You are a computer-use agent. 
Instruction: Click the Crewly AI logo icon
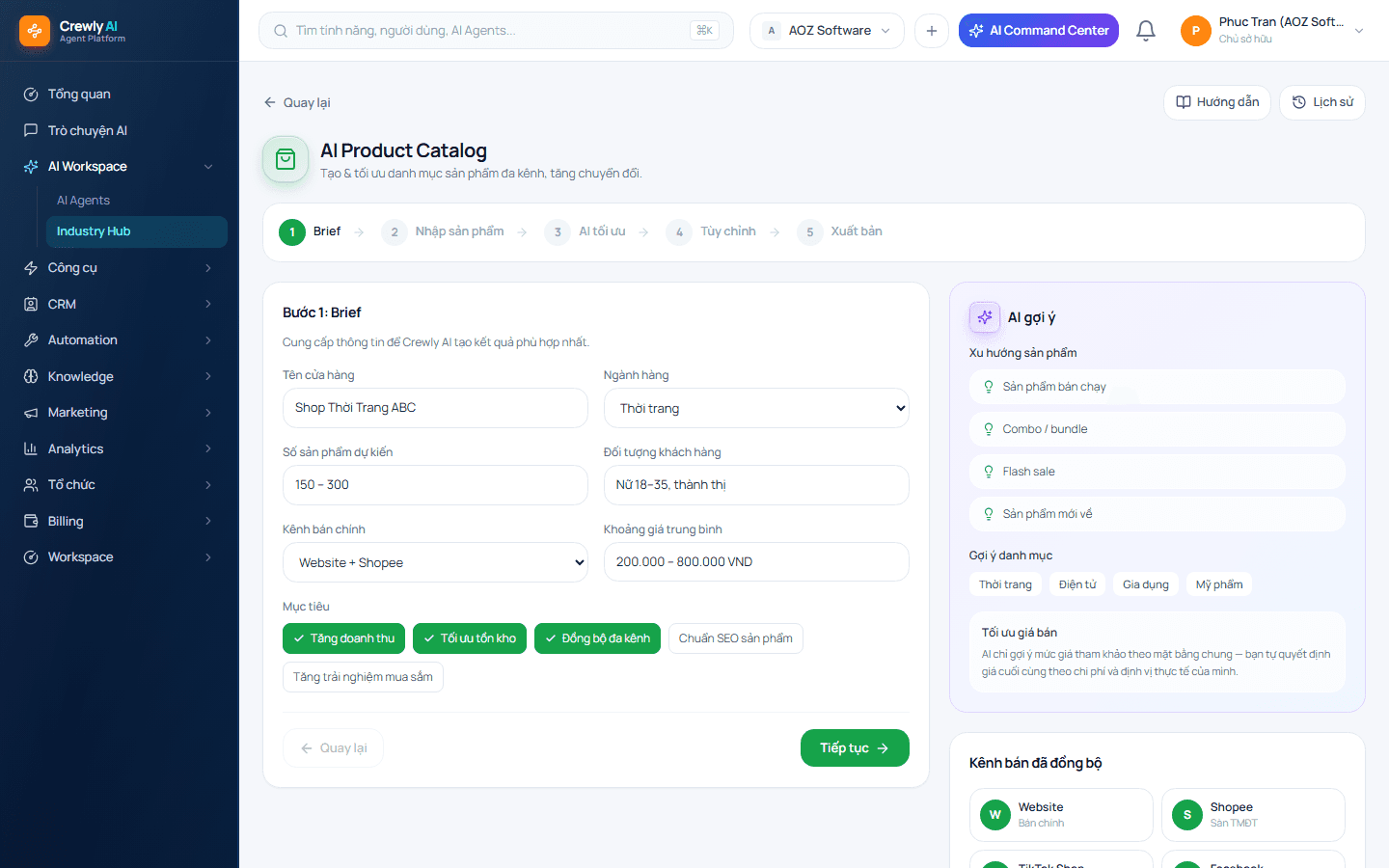[35, 31]
